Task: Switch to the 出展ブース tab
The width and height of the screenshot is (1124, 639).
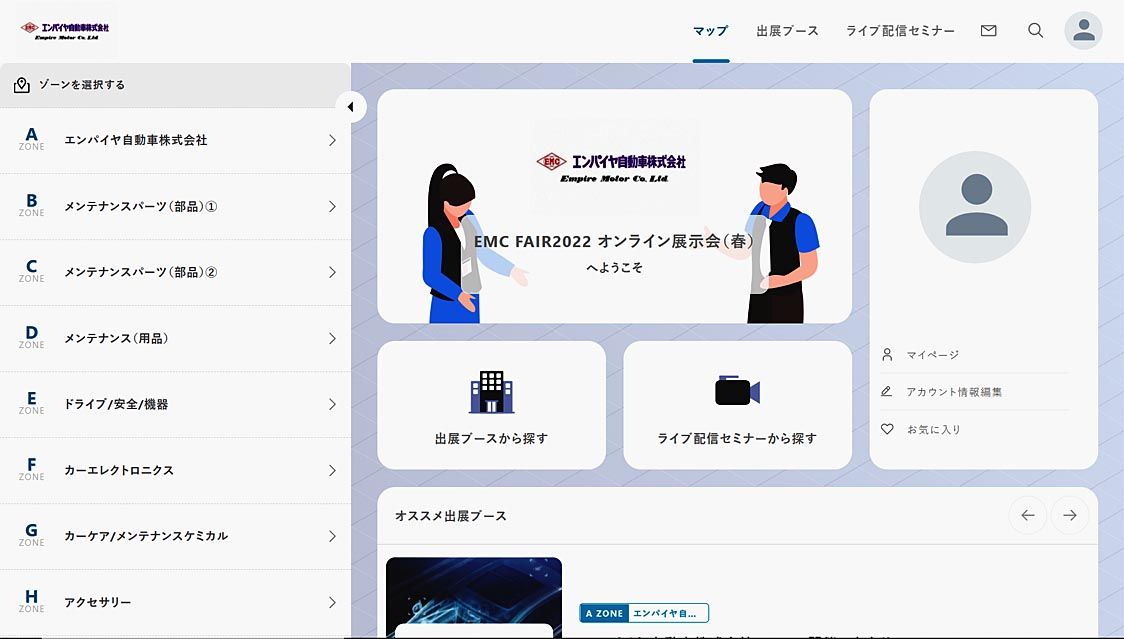Action: tap(787, 31)
